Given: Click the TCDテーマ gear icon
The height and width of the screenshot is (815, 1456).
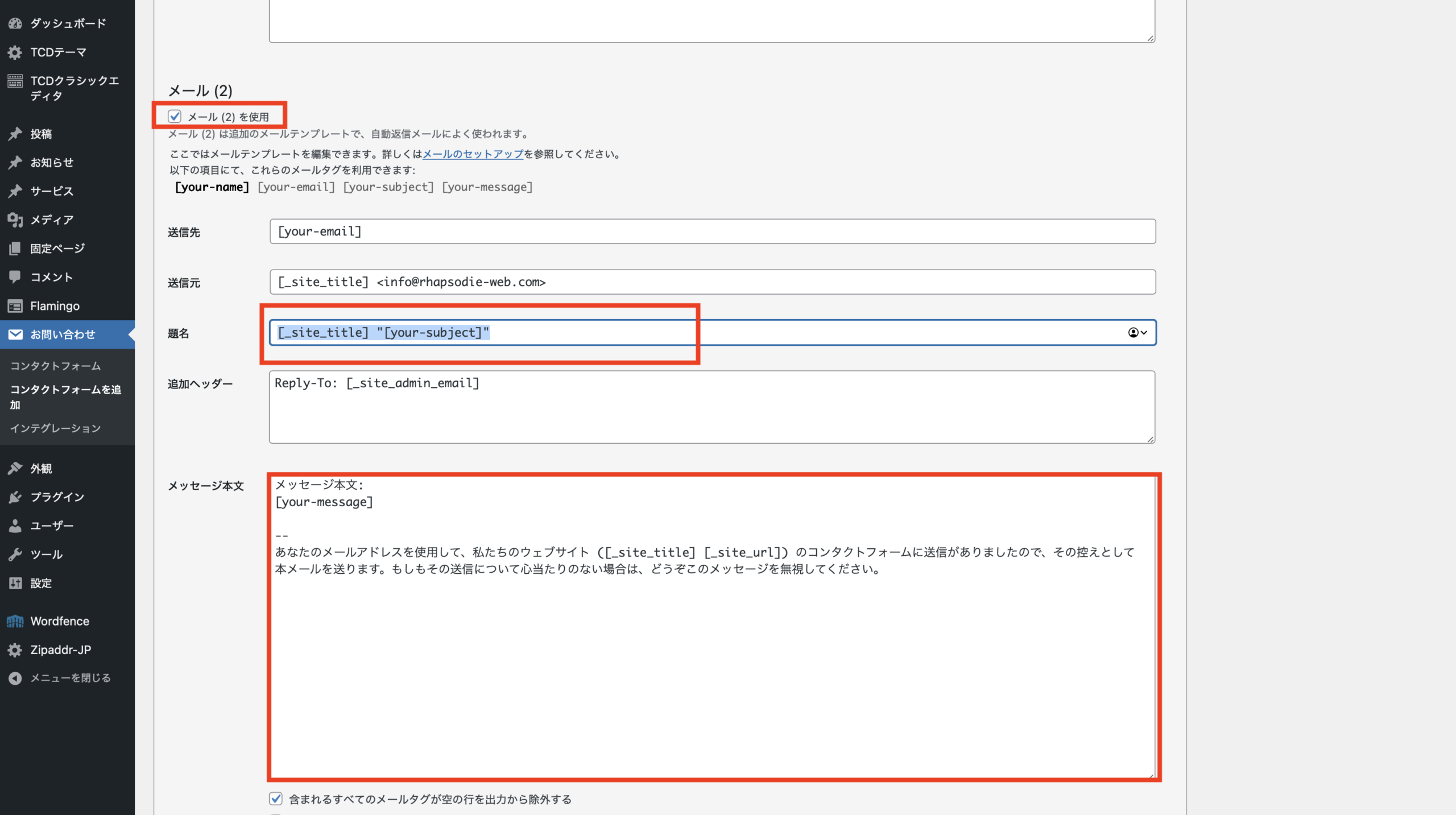Looking at the screenshot, I should [15, 52].
